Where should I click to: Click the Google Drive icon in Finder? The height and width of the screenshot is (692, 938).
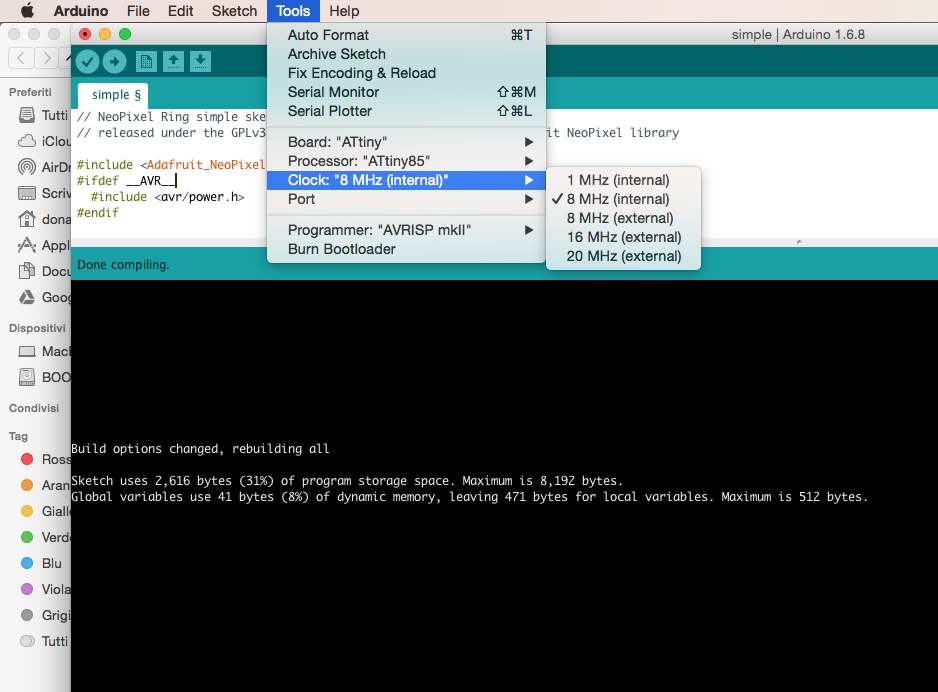point(27,297)
